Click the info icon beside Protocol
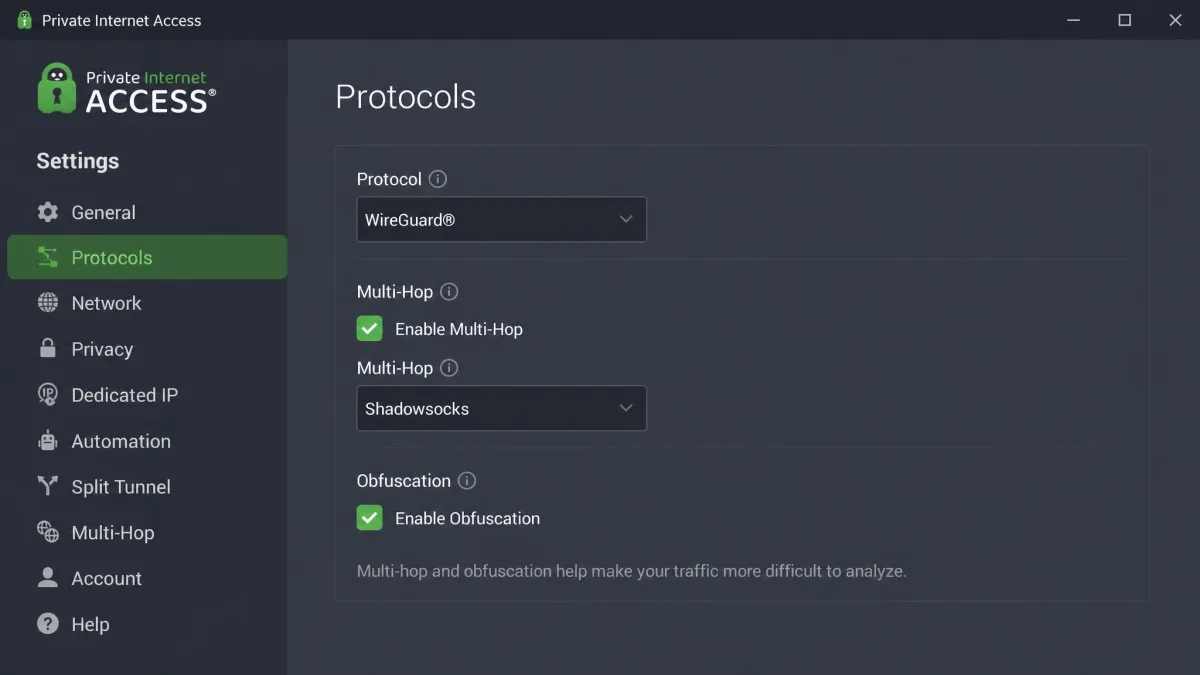1200x675 pixels. click(x=438, y=179)
